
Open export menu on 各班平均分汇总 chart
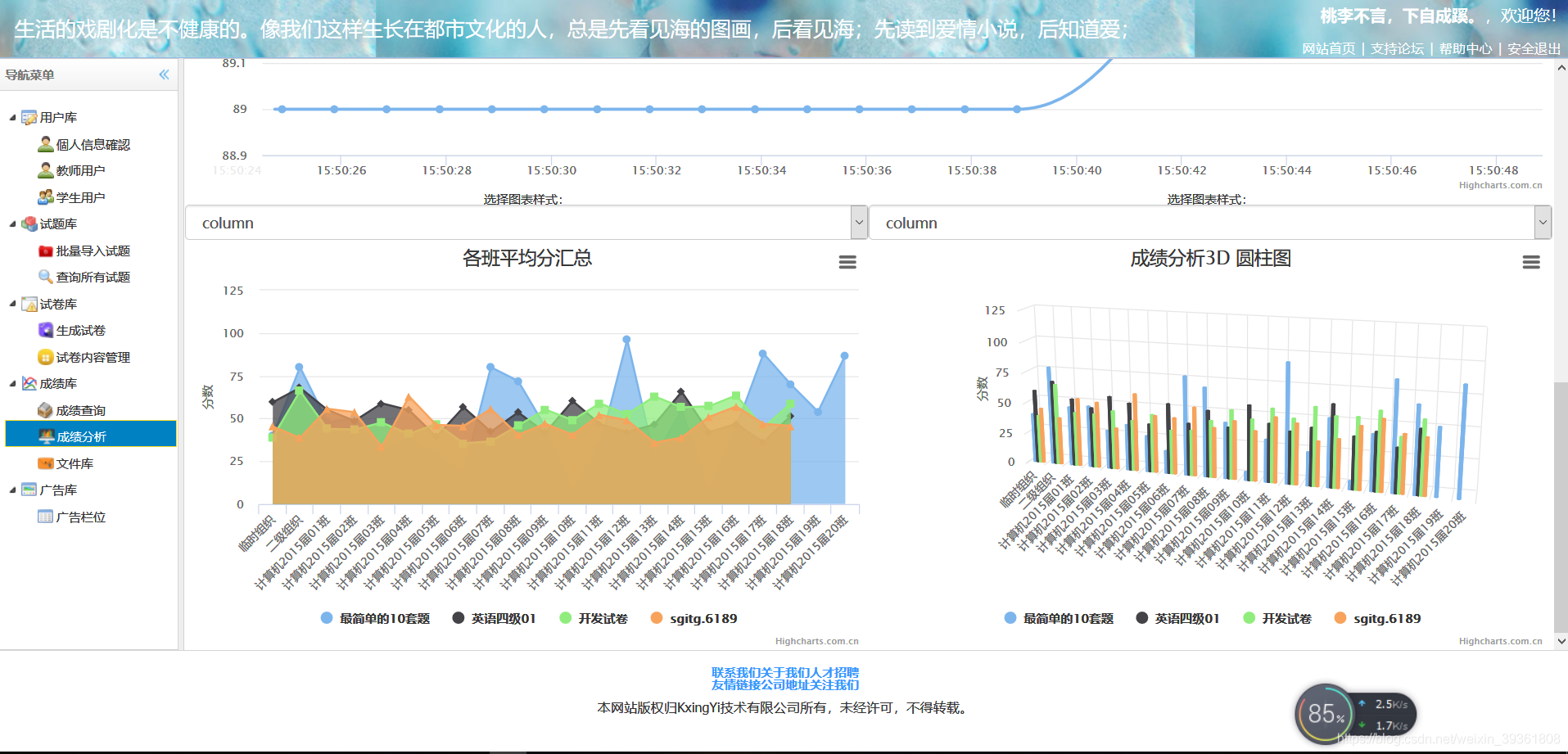847,262
